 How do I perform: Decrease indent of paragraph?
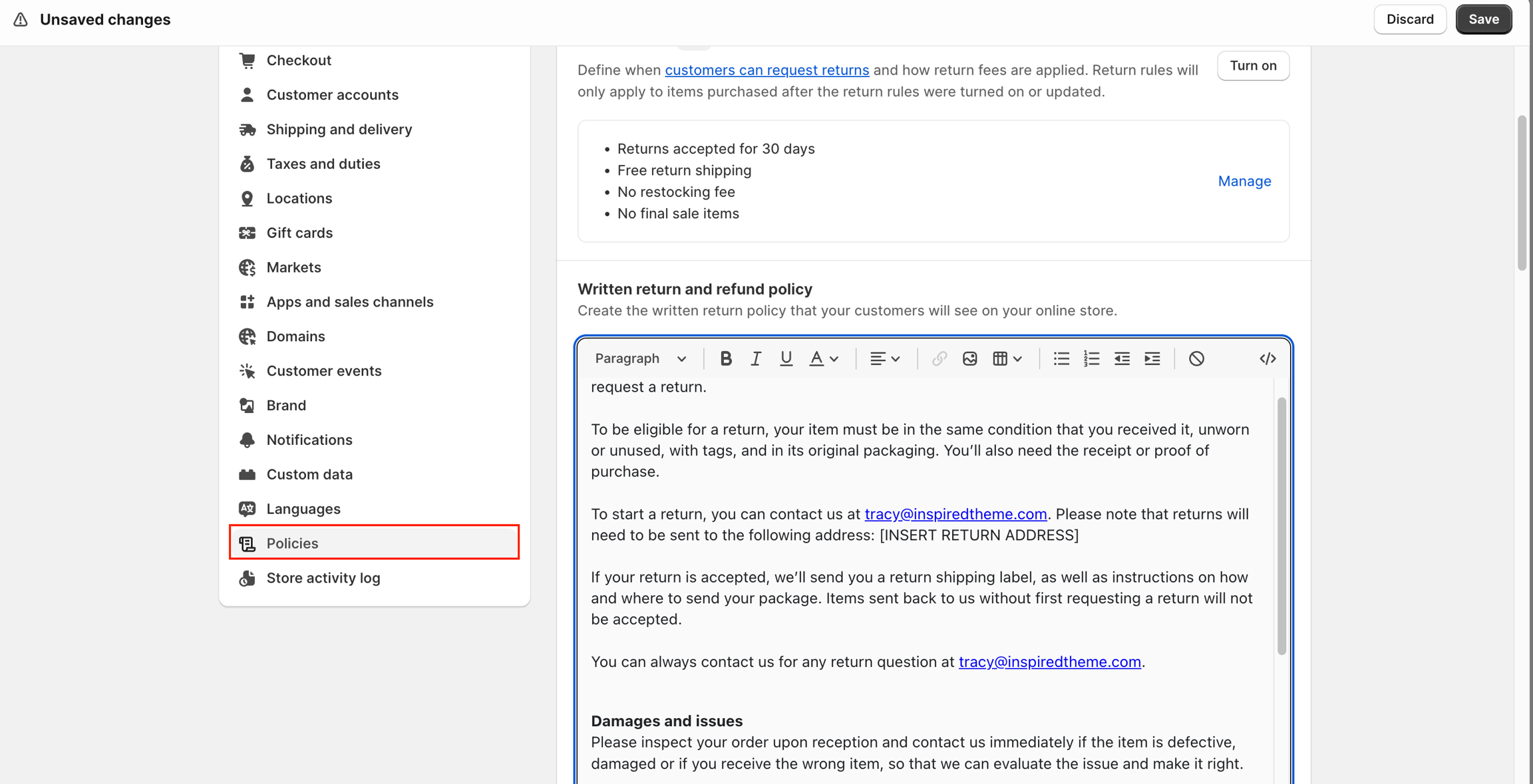1122,358
